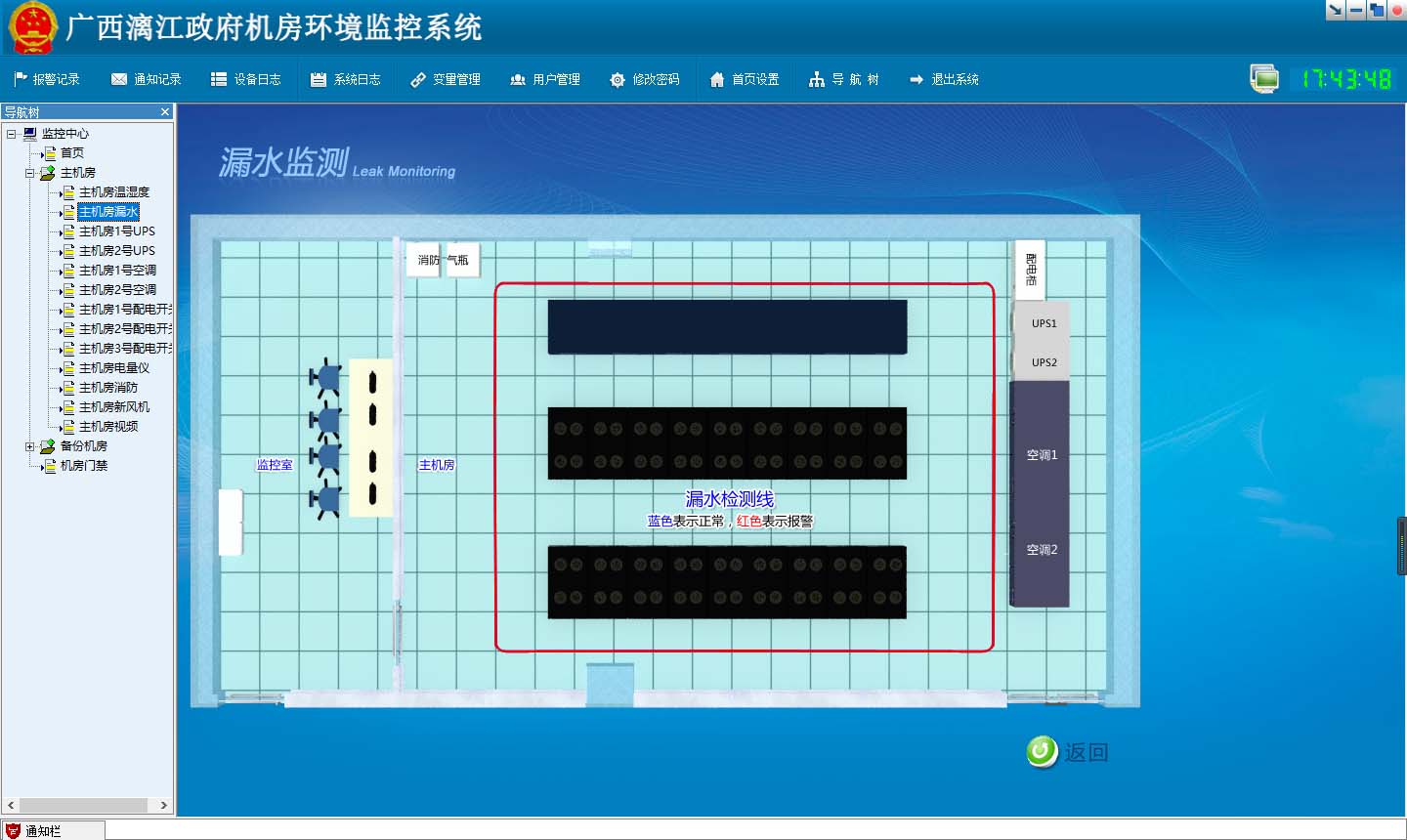Click the list icon beside 设备日志
This screenshot has width=1407, height=840.
219,79
